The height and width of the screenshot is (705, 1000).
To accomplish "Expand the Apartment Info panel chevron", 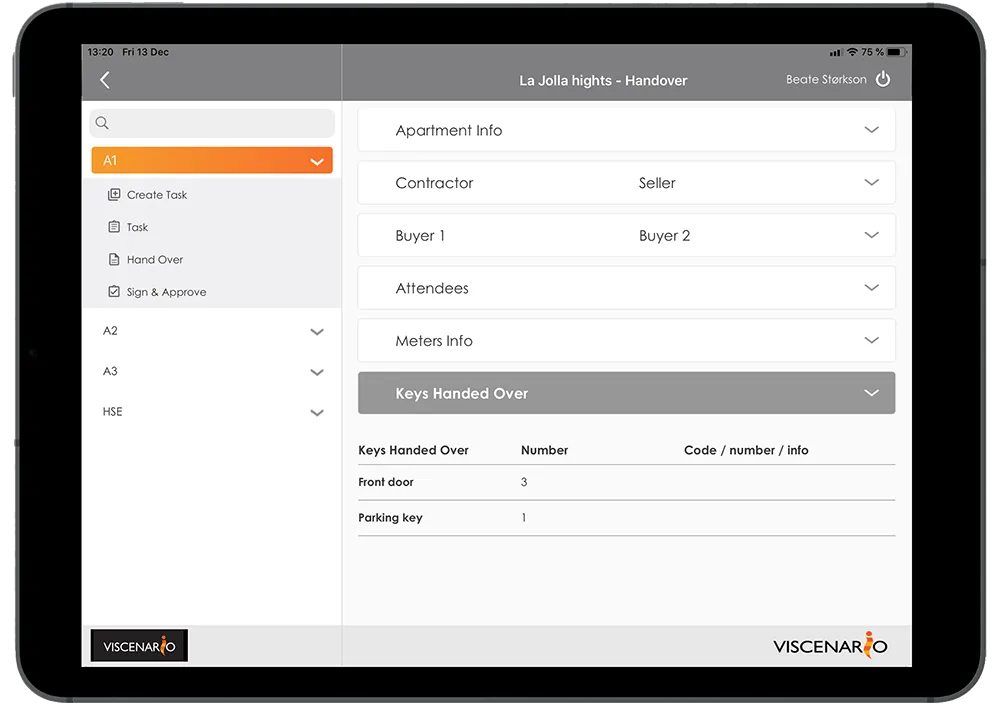I will (871, 130).
